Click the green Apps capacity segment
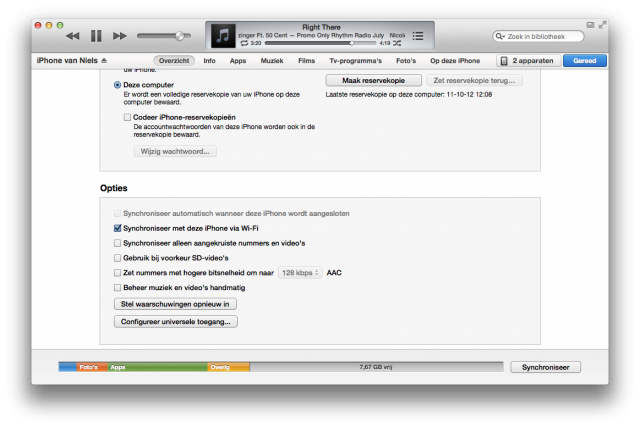 157,367
